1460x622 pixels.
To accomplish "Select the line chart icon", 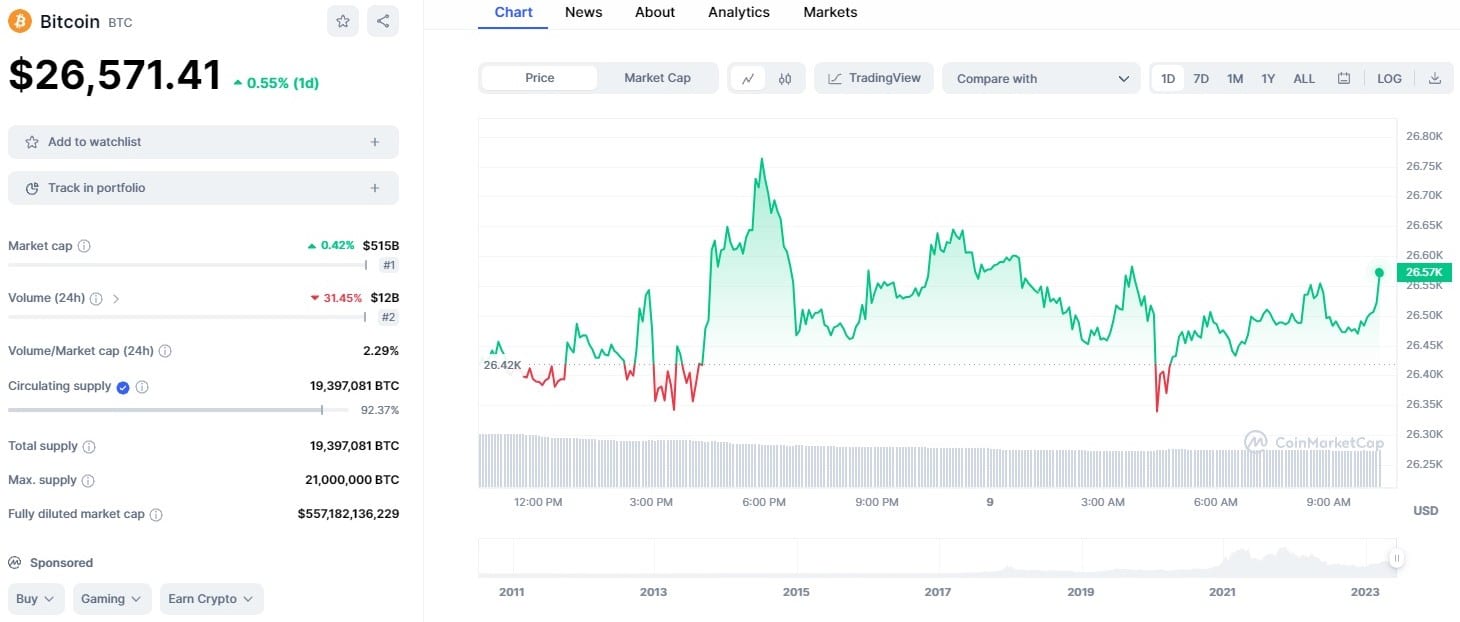I will [x=748, y=78].
